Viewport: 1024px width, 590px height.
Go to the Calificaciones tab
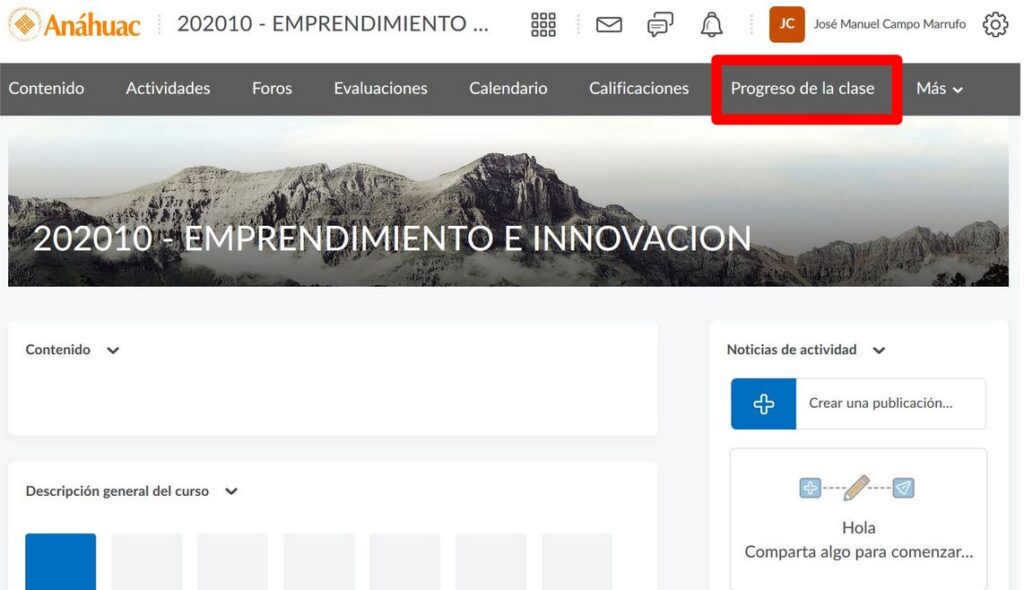(638, 89)
